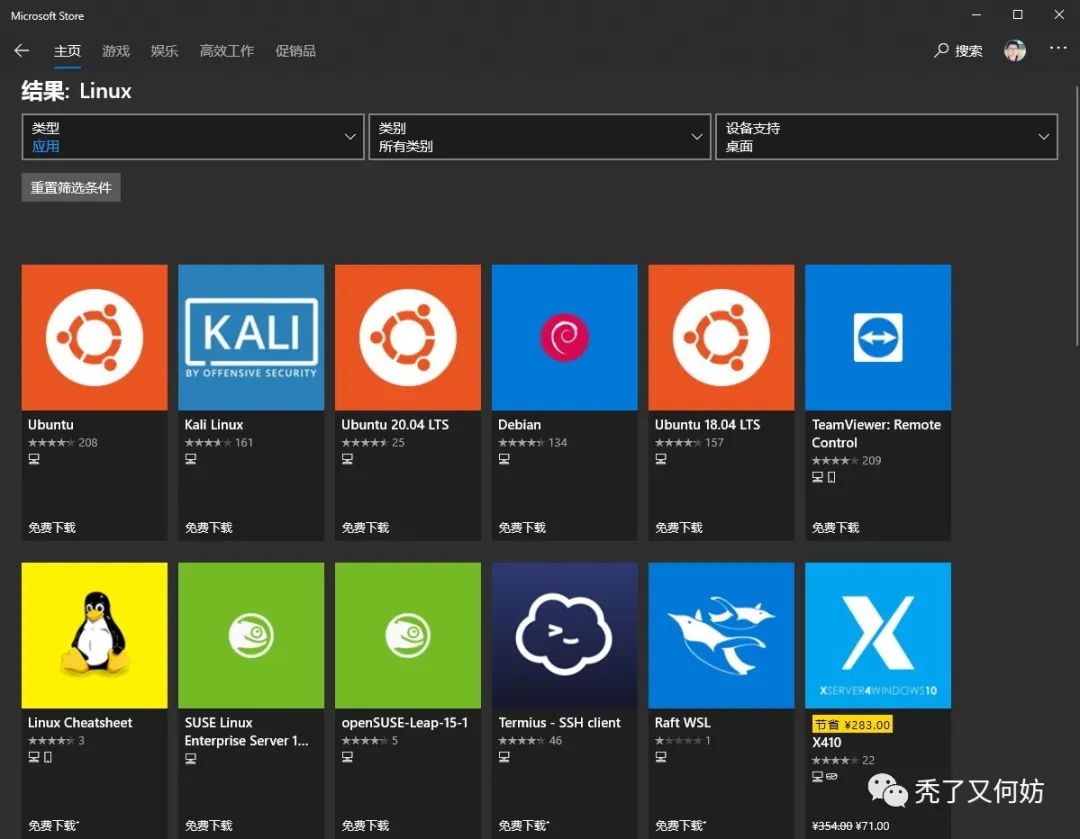The image size is (1080, 839).
Task: Click 免费下载 under Termius
Action: pyautogui.click(x=523, y=825)
